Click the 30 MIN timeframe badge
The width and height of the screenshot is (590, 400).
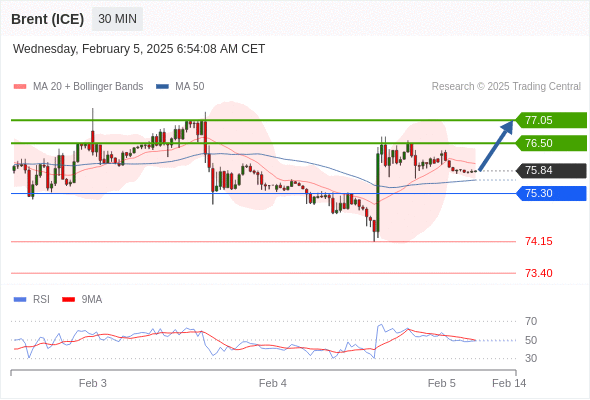pyautogui.click(x=117, y=19)
